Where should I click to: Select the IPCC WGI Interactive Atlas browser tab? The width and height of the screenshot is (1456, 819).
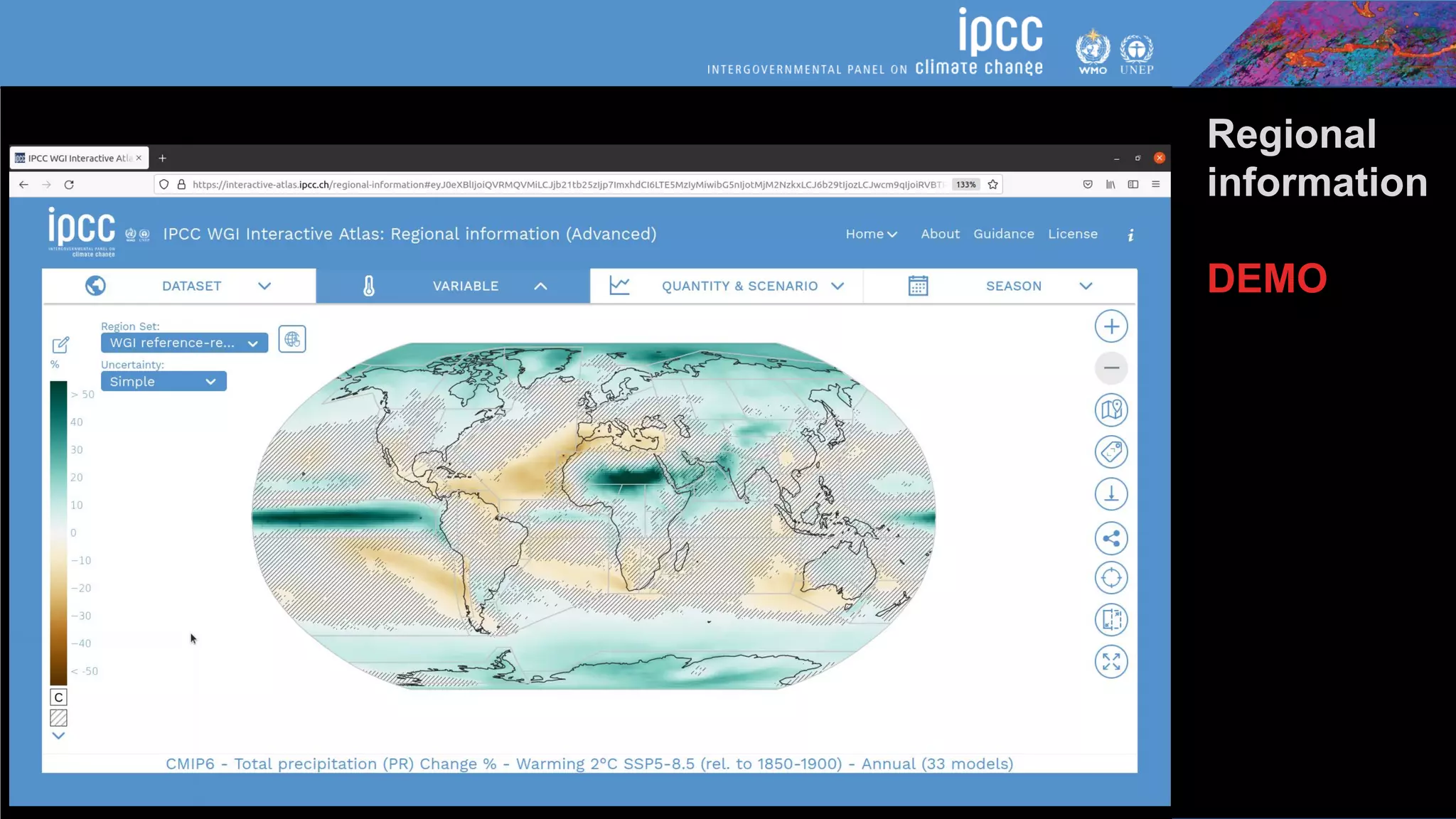79,158
